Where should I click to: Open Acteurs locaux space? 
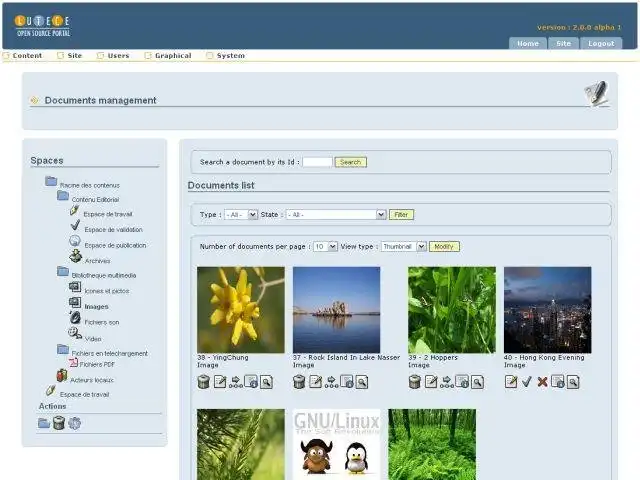click(92, 380)
